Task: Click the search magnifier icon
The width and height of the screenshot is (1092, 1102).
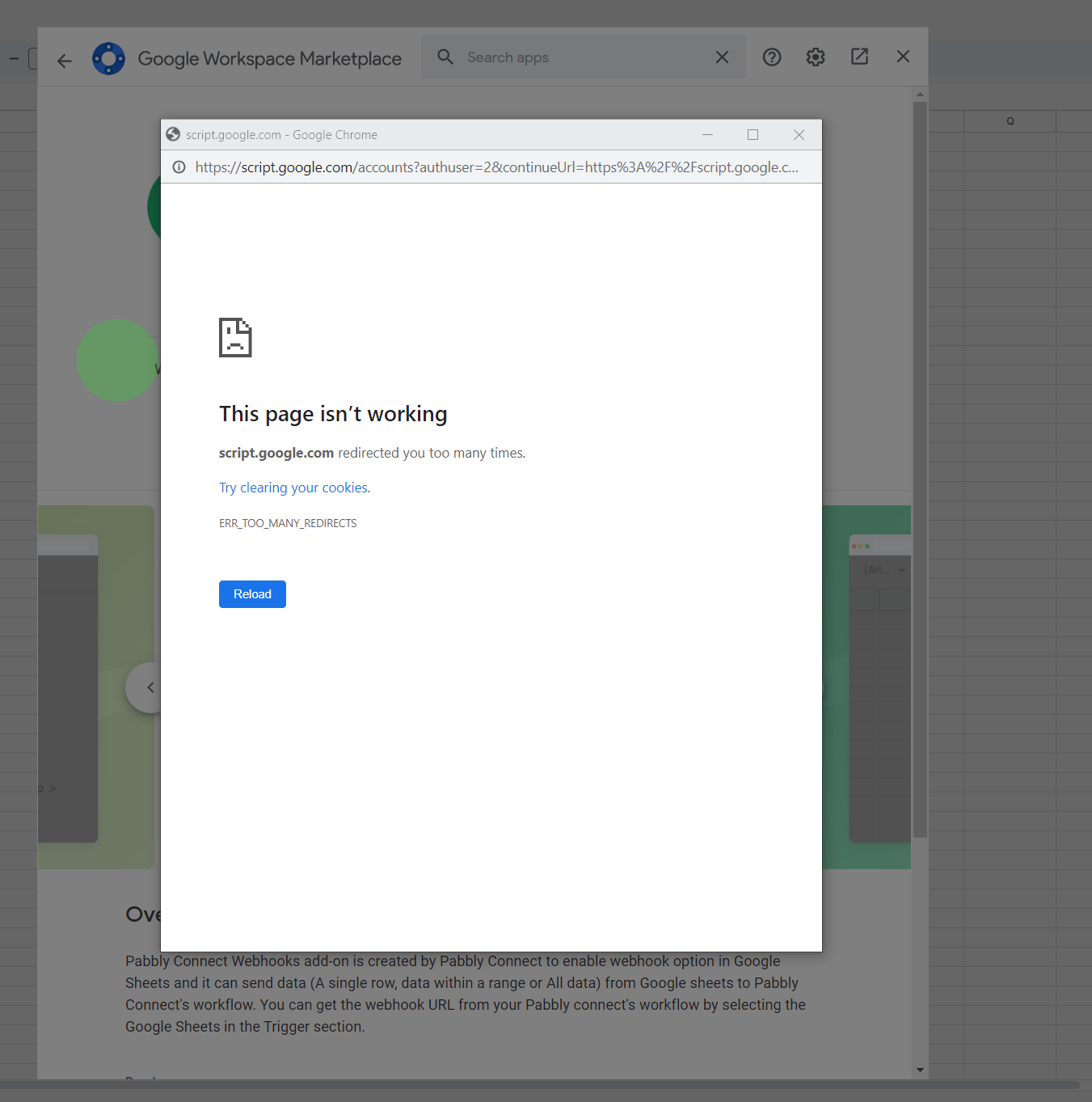Action: 445,57
